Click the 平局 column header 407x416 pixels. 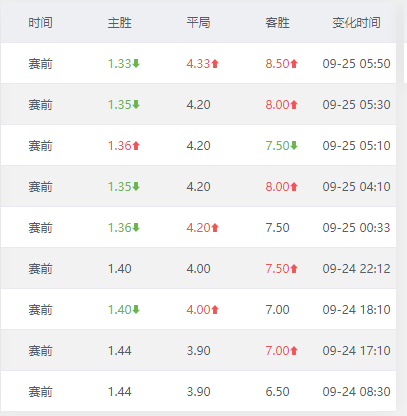198,23
